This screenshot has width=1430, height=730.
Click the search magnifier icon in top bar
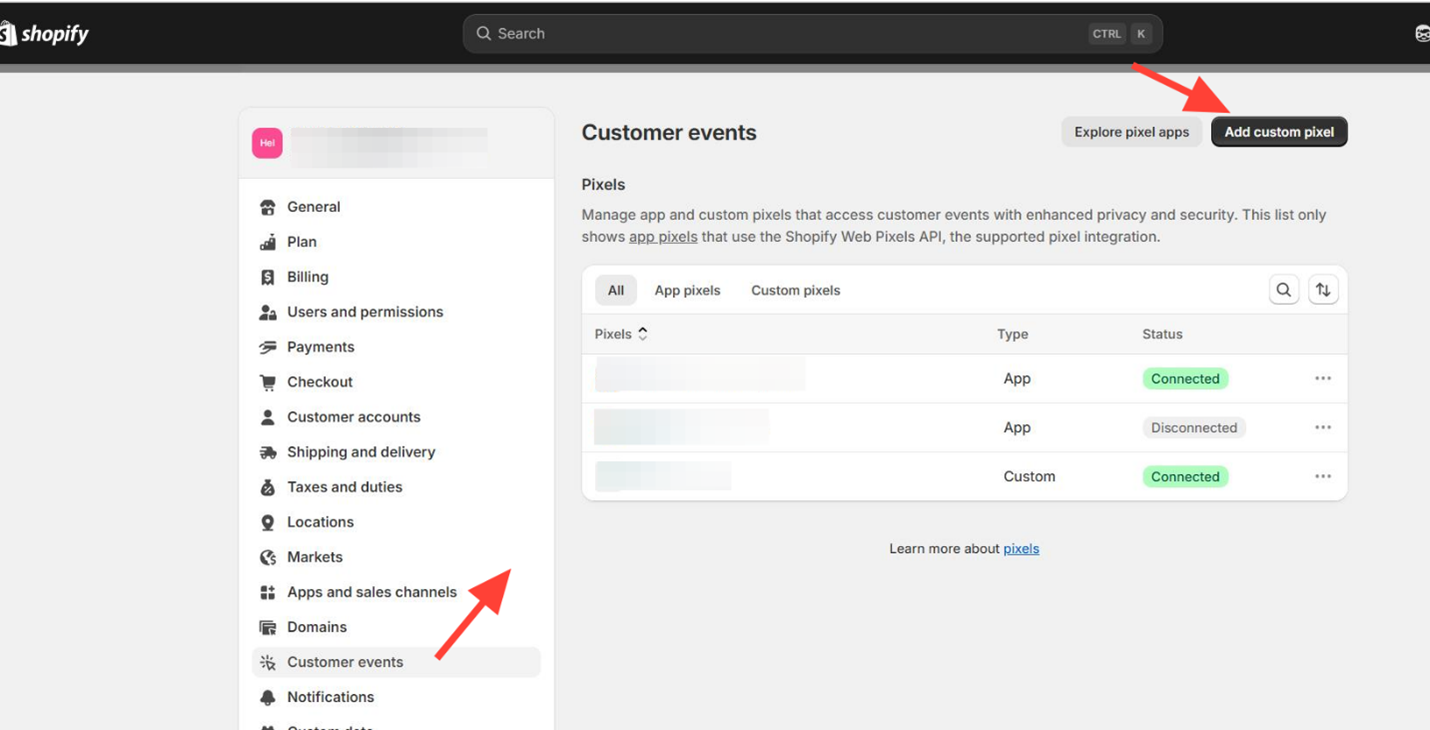pyautogui.click(x=484, y=34)
